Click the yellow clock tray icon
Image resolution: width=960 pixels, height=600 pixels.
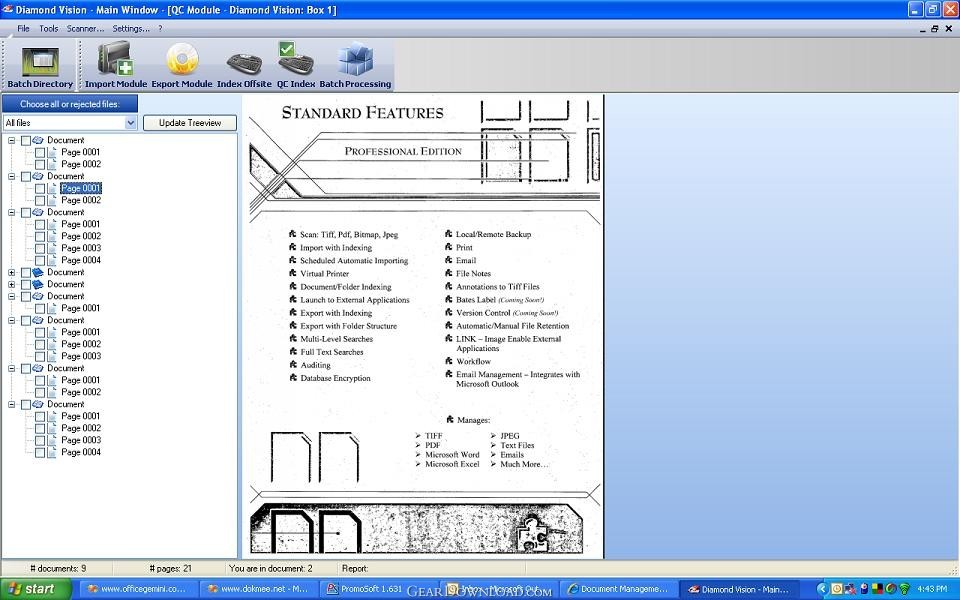click(x=837, y=589)
